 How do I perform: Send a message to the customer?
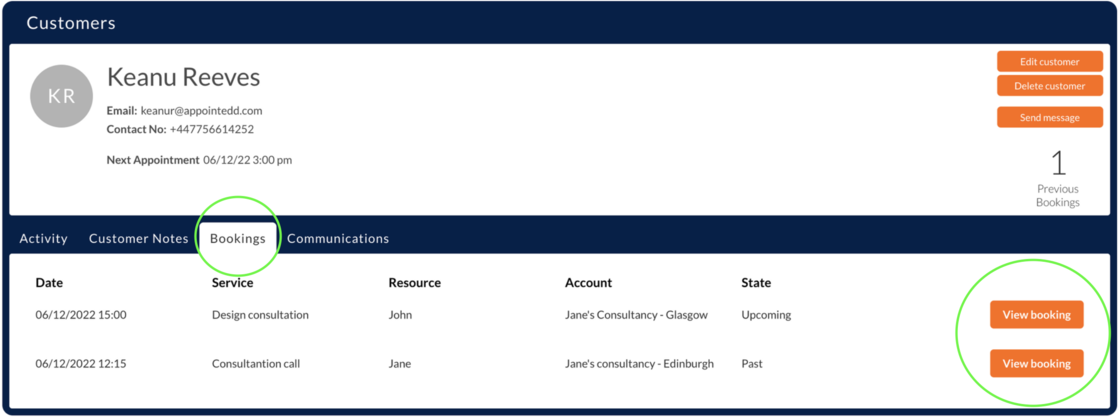[x=1049, y=118]
